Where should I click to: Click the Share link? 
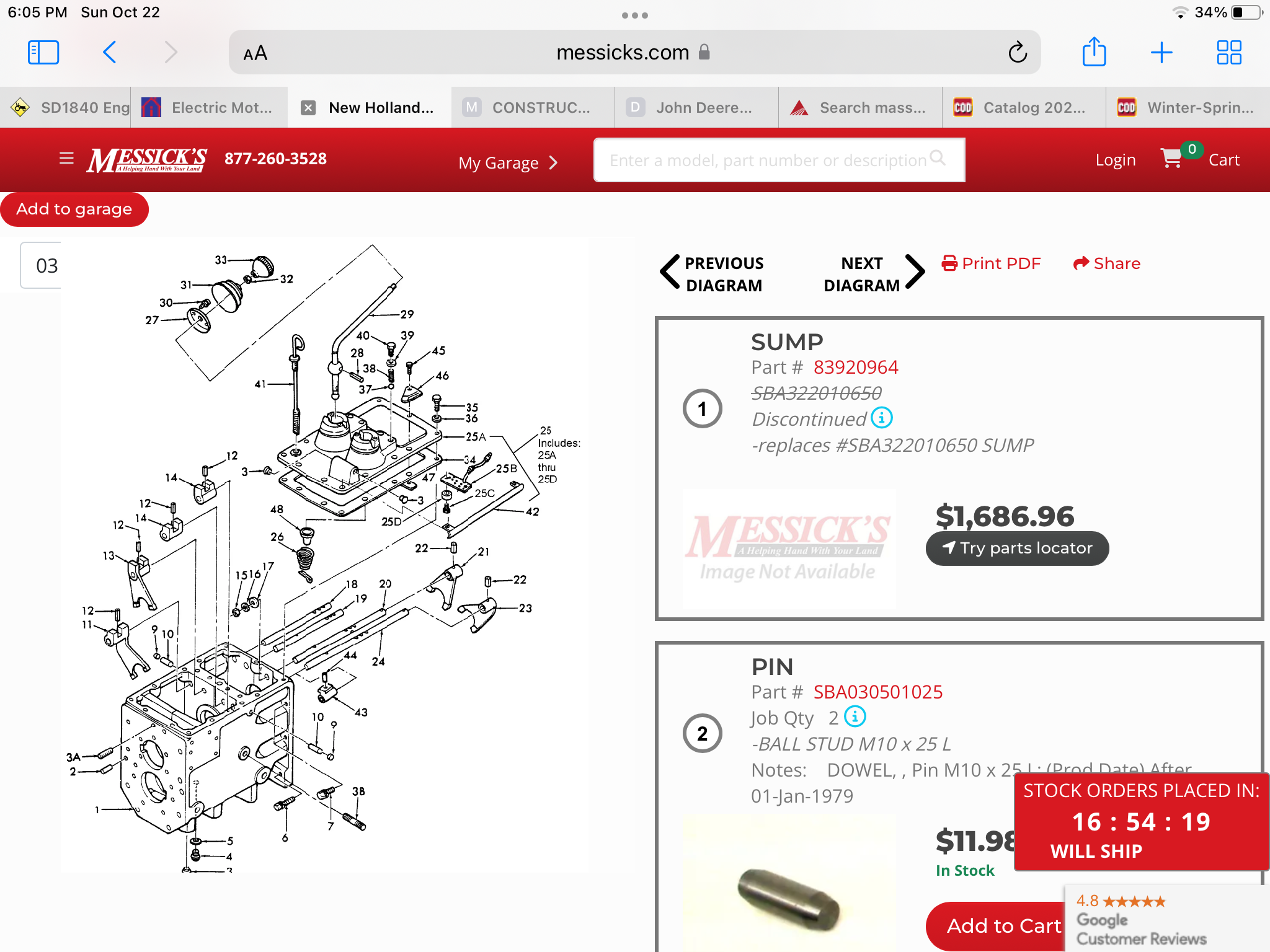(1106, 263)
